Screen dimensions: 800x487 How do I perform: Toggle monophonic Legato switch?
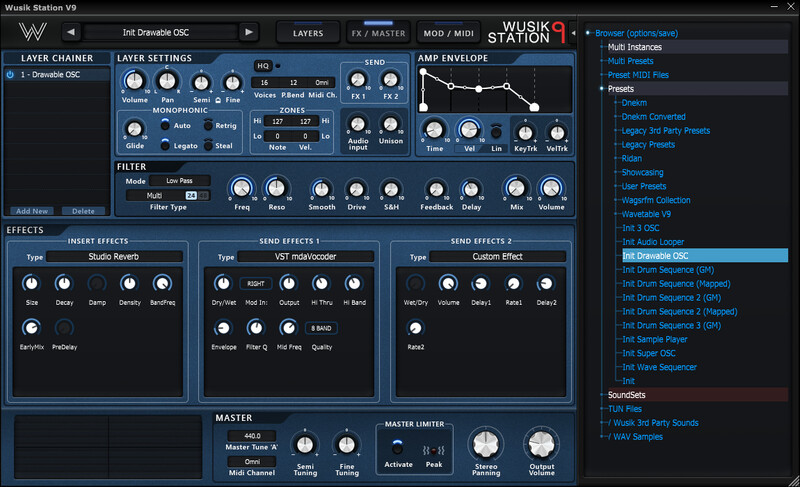tap(165, 145)
